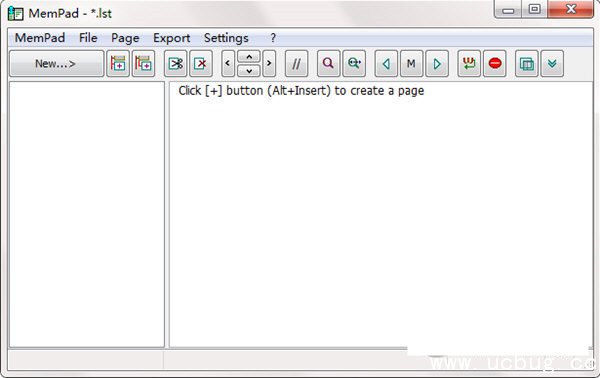Click inside the page tree panel
This screenshot has height=378, width=600.
pyautogui.click(x=87, y=214)
